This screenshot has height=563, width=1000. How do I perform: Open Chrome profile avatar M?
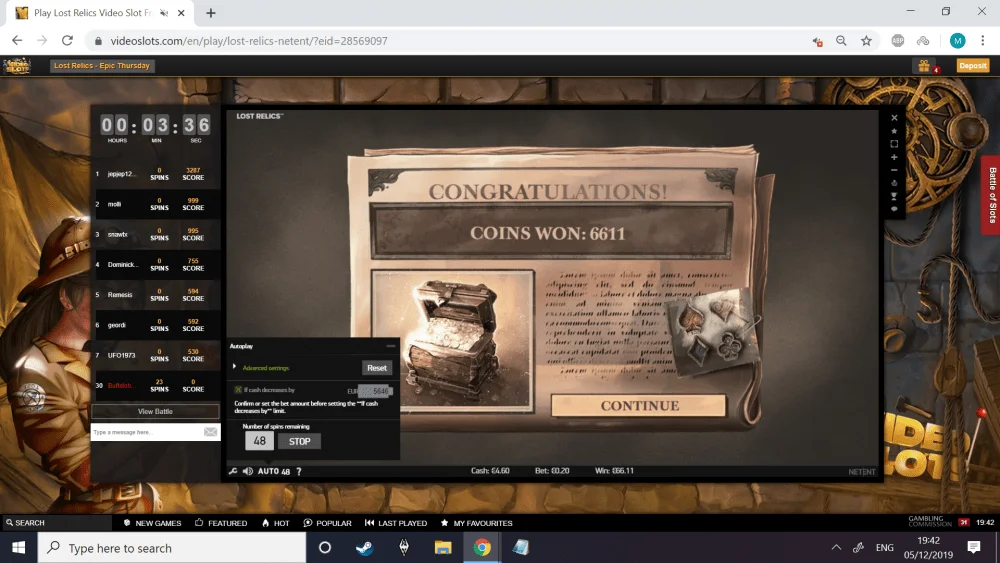point(957,41)
